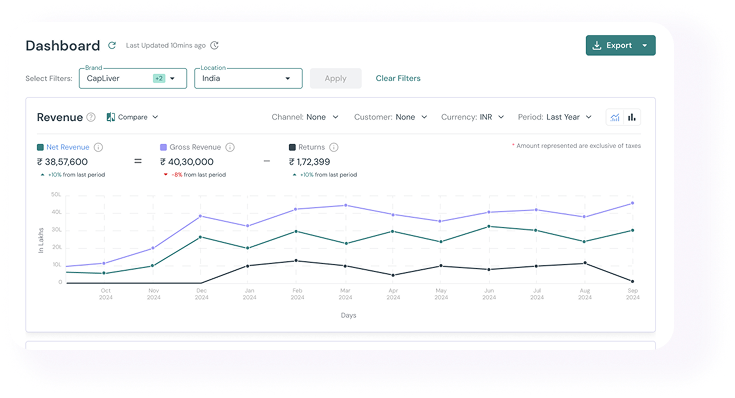Click the Clear Filters link
Viewport: 735px width, 398px height.
click(x=398, y=78)
